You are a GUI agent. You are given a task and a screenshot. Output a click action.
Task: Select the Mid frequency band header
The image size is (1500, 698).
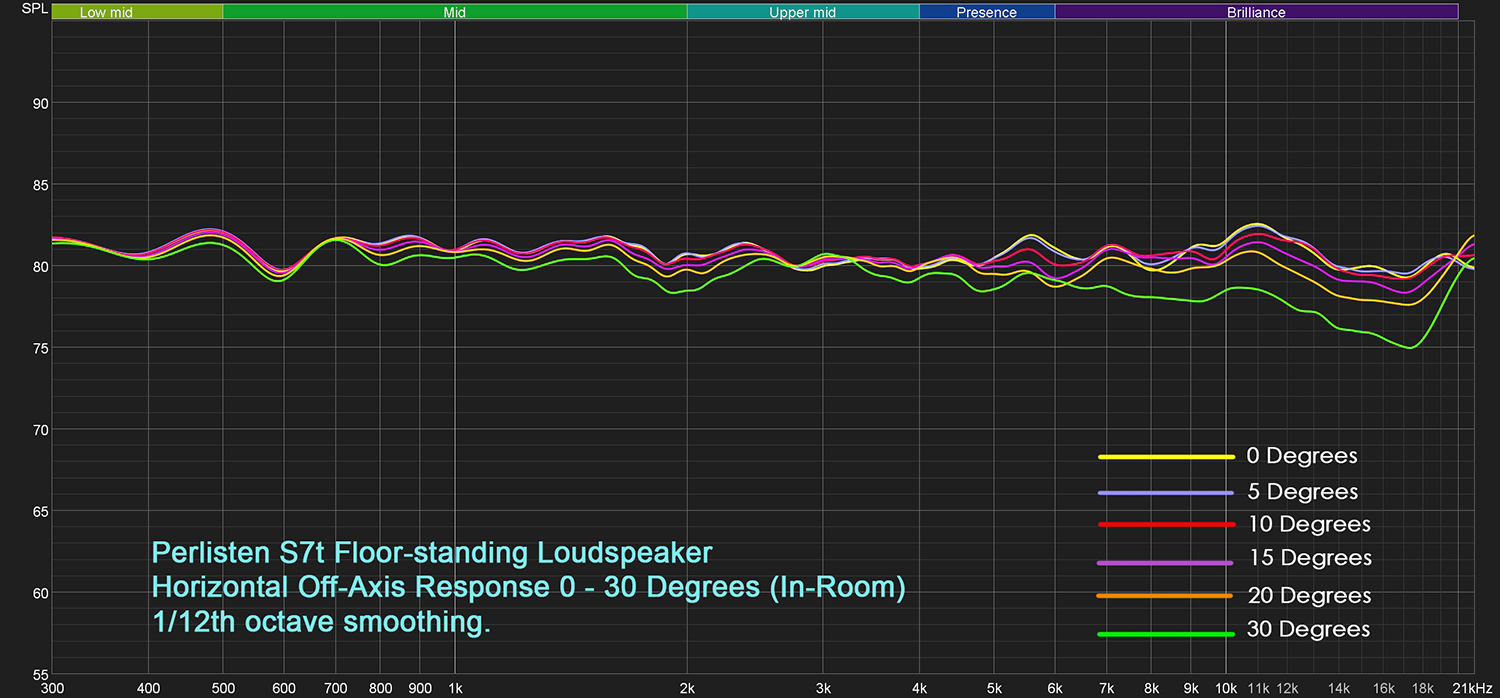coord(454,13)
